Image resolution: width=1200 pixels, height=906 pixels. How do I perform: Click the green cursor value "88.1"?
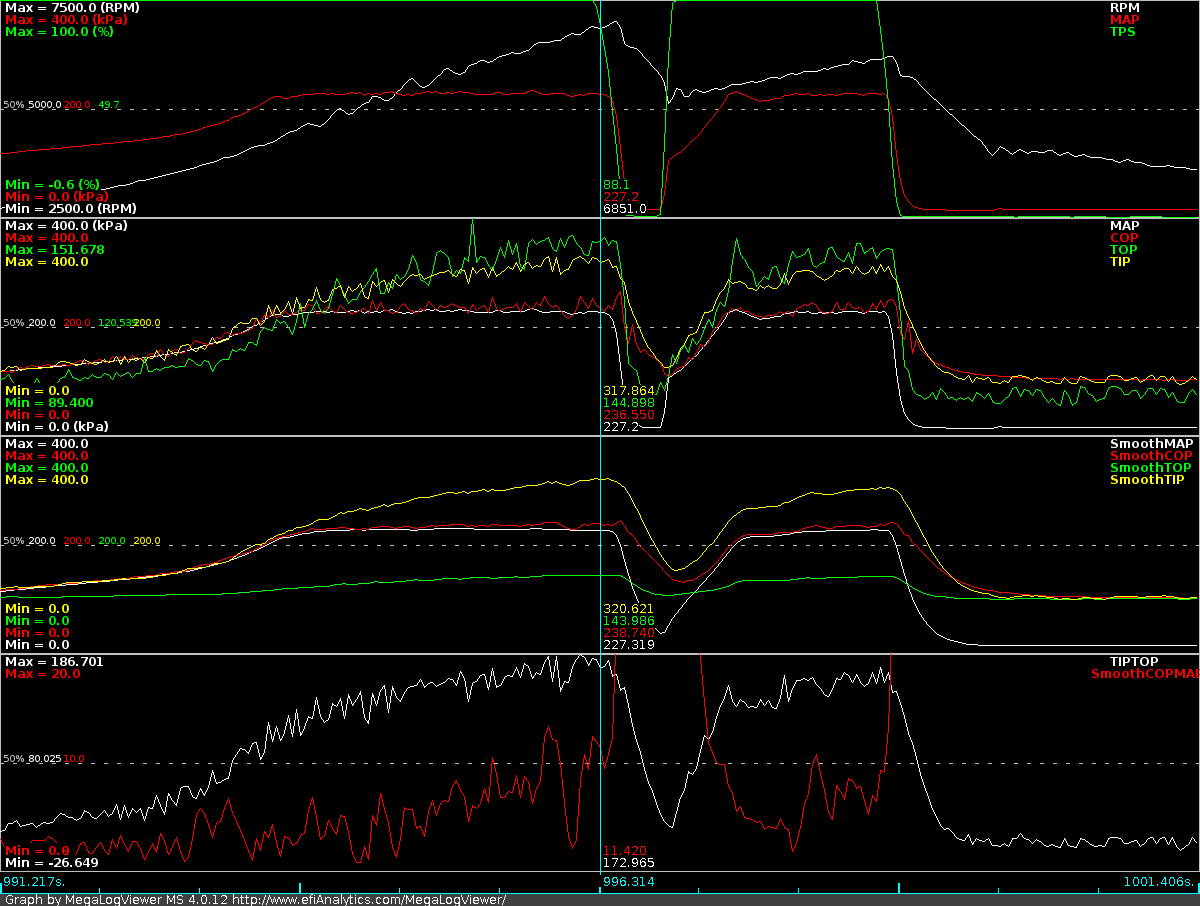(616, 184)
